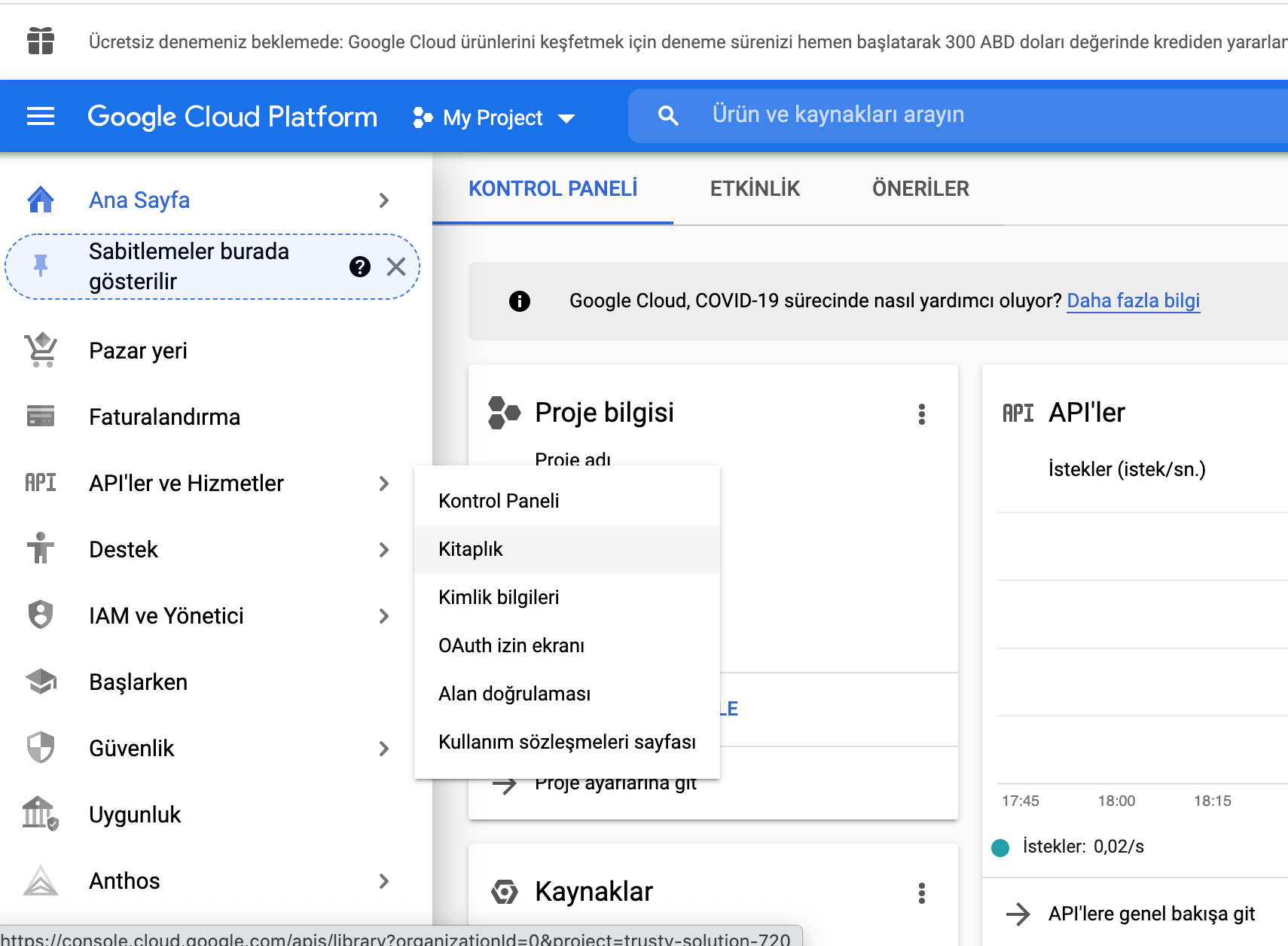Screen dimensions: 1288x946
Task: Click the Proje bilgisi card title
Action: click(x=604, y=413)
